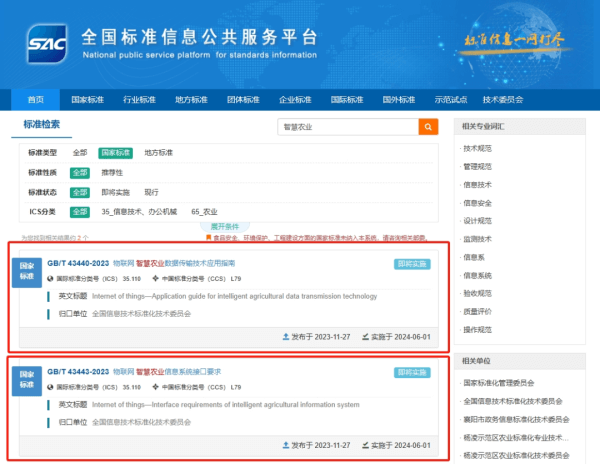Select 即将实施 under 标准状态 filter
Viewport: 600px width, 464px height.
coord(116,192)
